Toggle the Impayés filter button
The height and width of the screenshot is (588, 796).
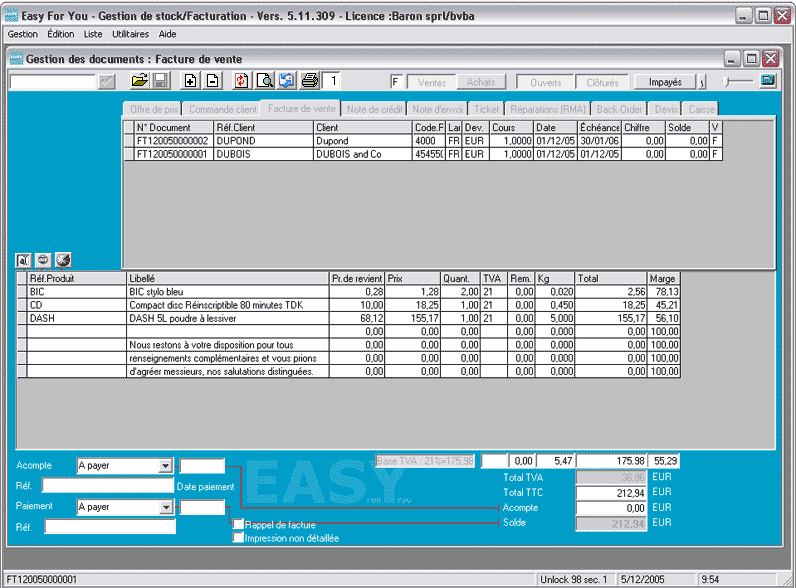tap(665, 82)
